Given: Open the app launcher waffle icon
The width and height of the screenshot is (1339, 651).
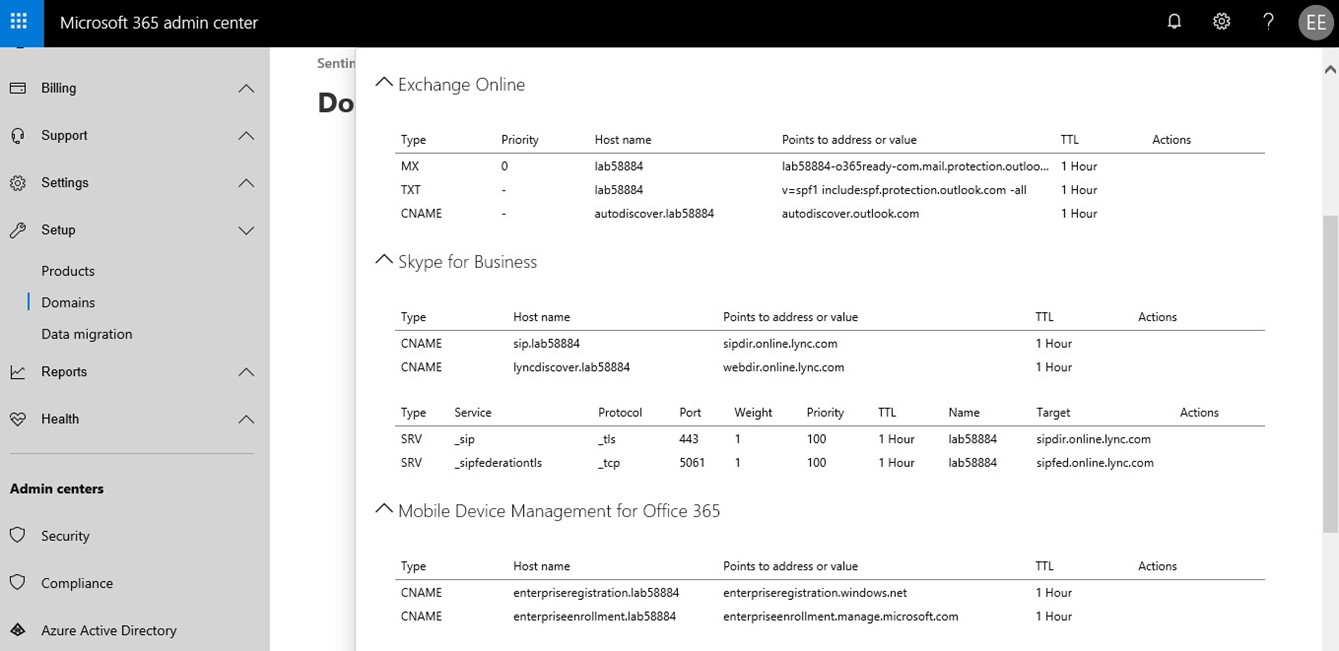Looking at the screenshot, I should point(19,22).
